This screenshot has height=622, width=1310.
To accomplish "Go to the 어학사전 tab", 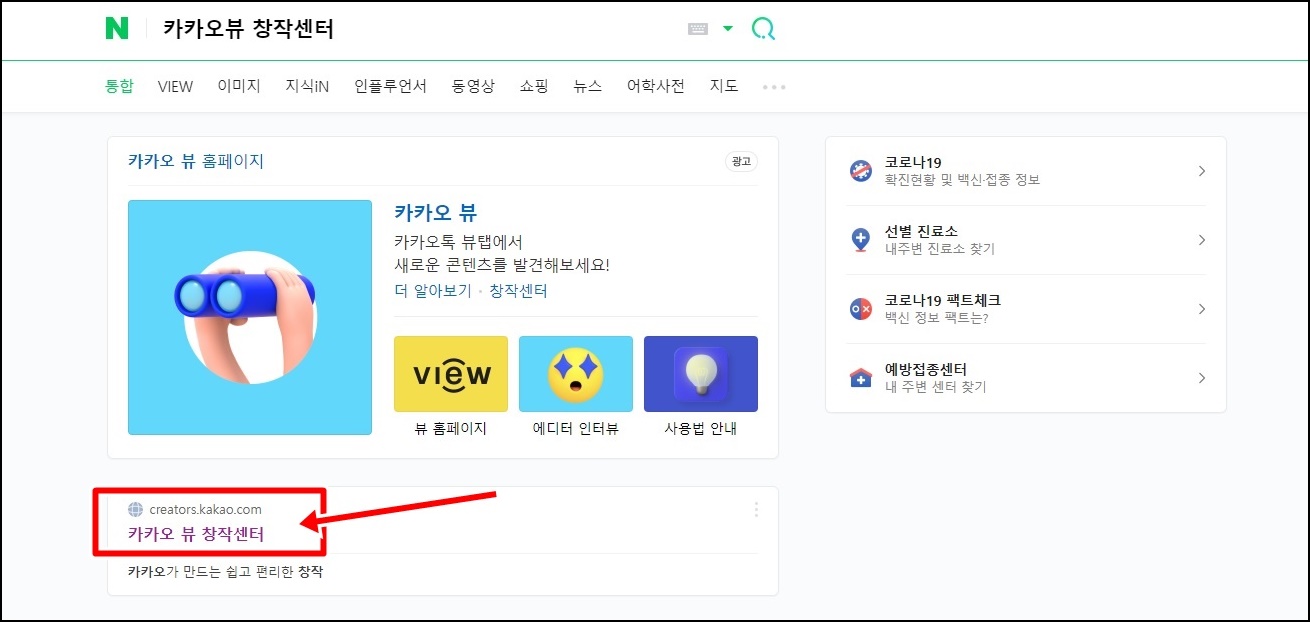I will pyautogui.click(x=655, y=86).
